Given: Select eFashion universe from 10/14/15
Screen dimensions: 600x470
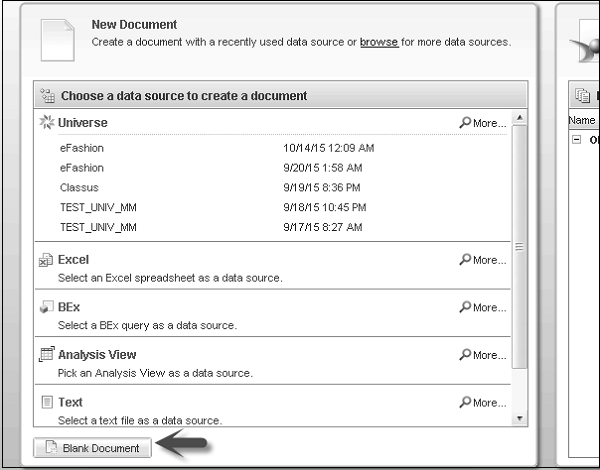Looking at the screenshot, I should (82, 148).
